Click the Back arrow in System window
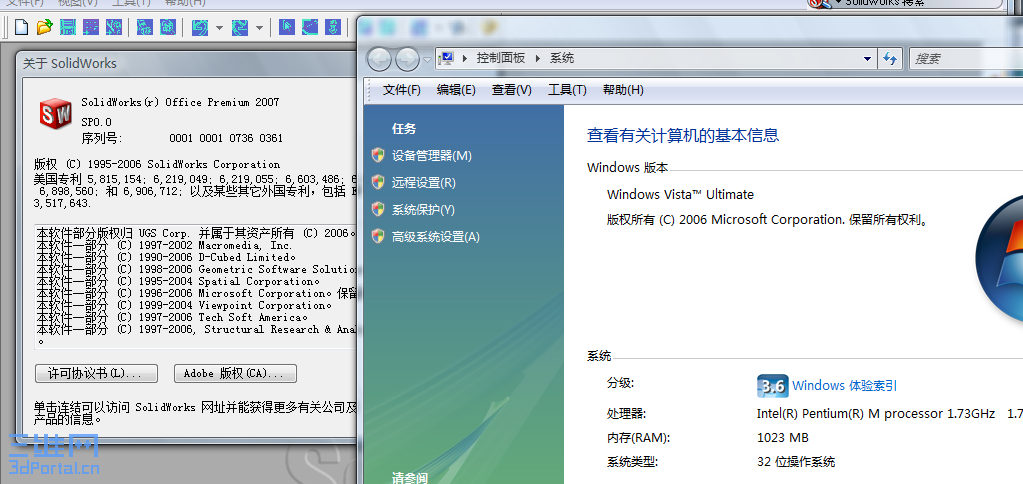Viewport: 1023px width, 484px height. 380,59
